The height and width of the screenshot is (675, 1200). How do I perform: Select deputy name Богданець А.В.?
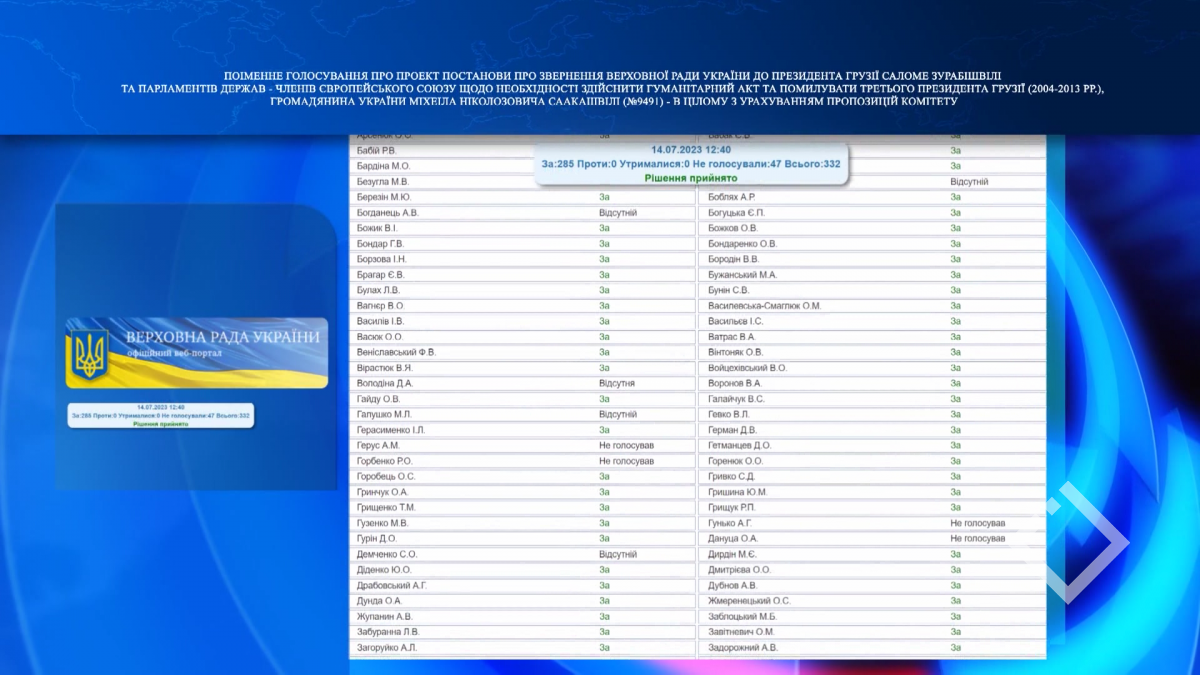click(x=387, y=213)
